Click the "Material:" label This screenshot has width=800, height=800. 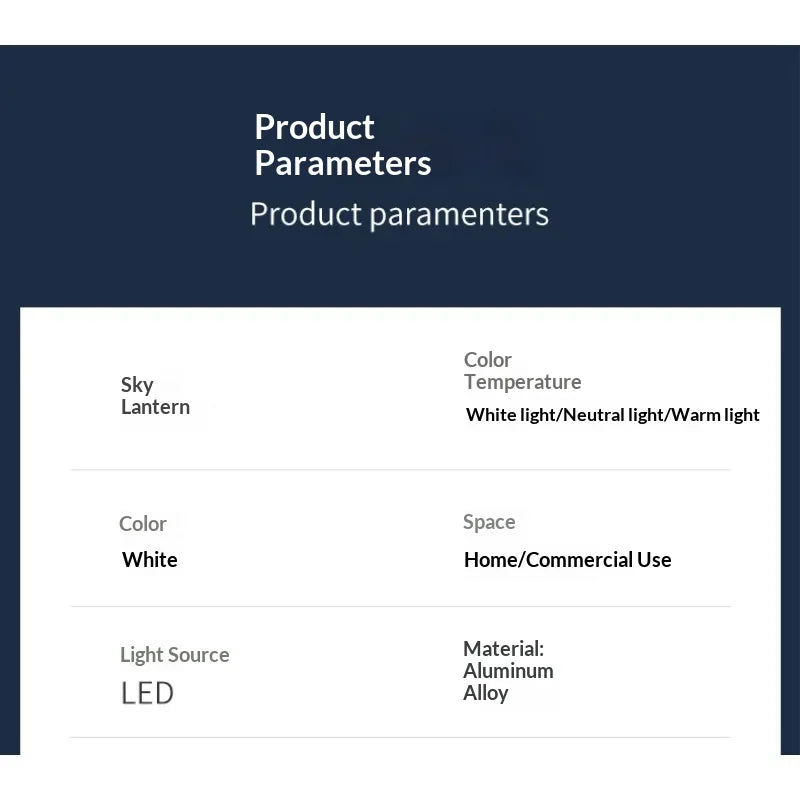(503, 649)
